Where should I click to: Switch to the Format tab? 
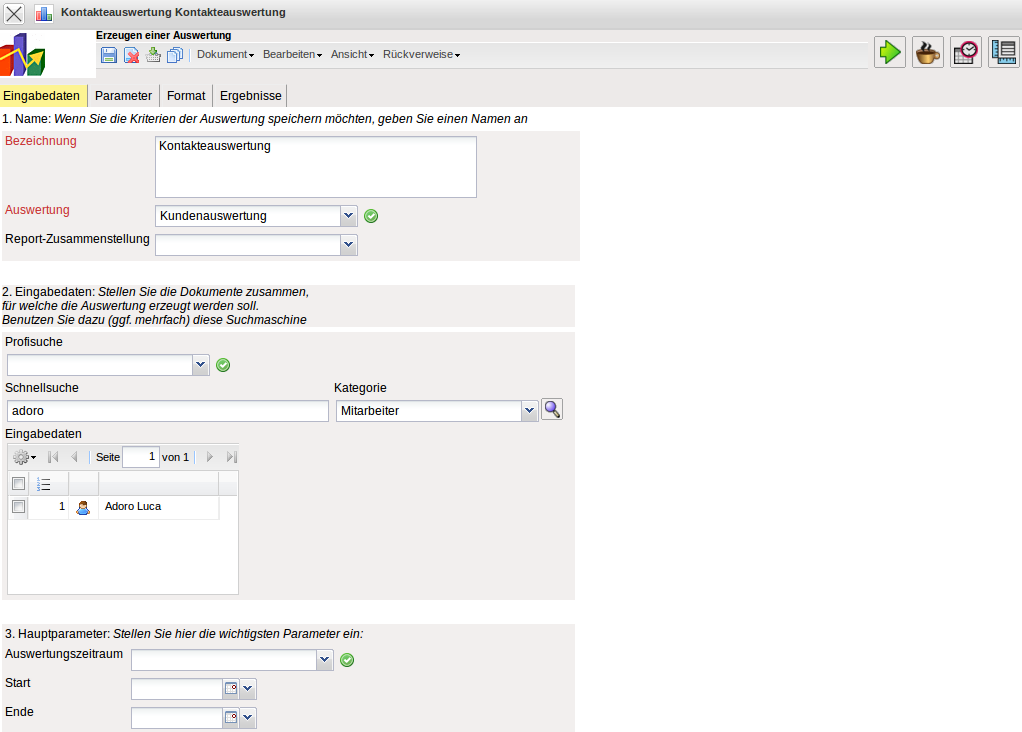tap(186, 96)
